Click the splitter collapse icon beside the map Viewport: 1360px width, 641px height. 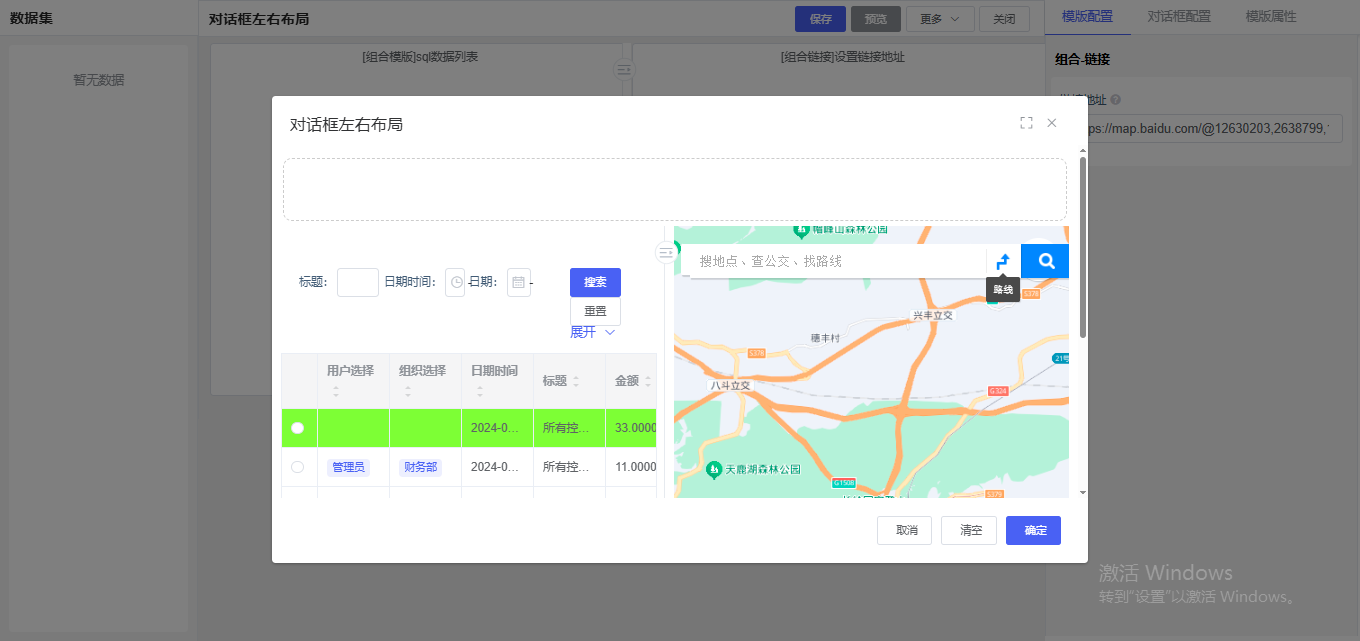point(665,253)
